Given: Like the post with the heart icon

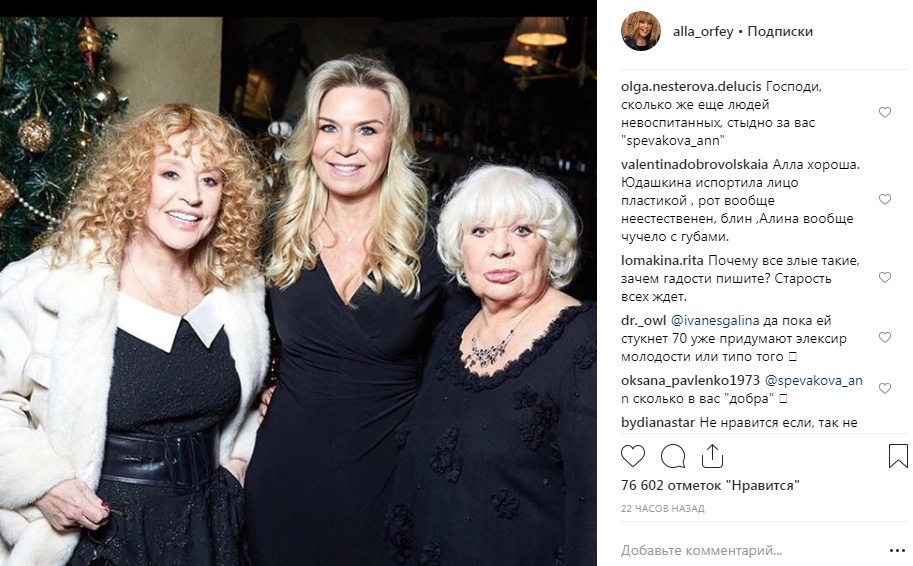Looking at the screenshot, I should click(x=633, y=457).
